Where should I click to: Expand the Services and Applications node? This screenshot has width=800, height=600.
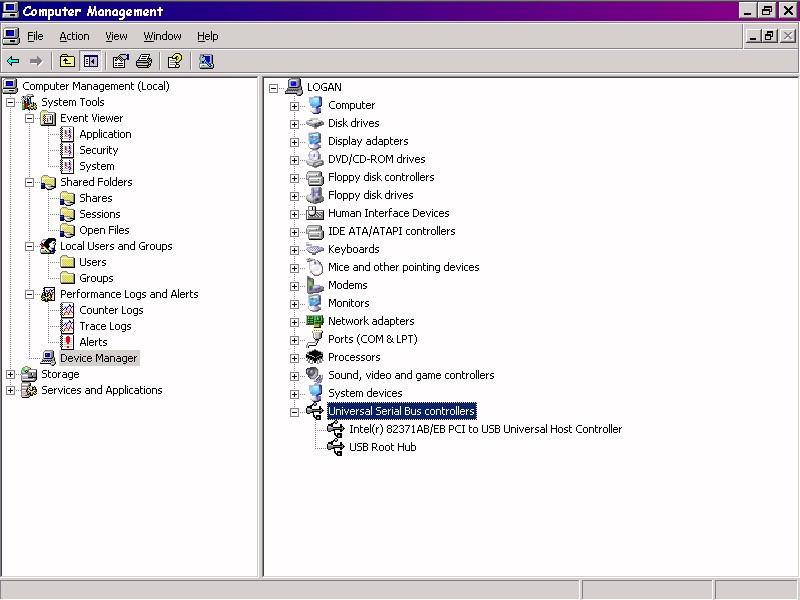pyautogui.click(x=10, y=390)
